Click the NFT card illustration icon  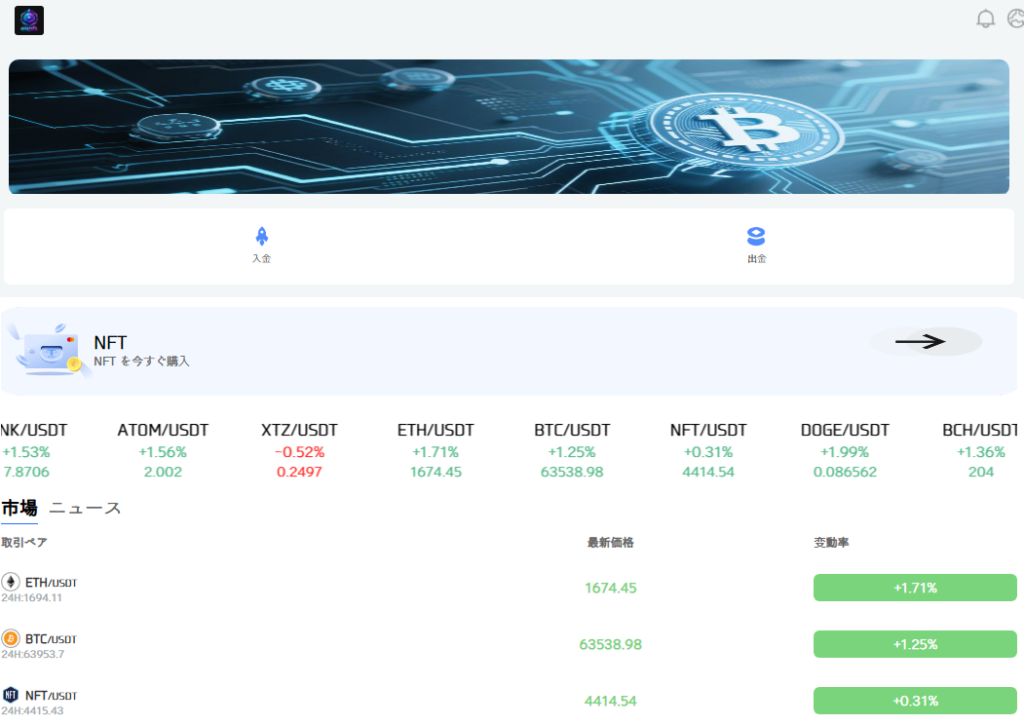pyautogui.click(x=49, y=350)
